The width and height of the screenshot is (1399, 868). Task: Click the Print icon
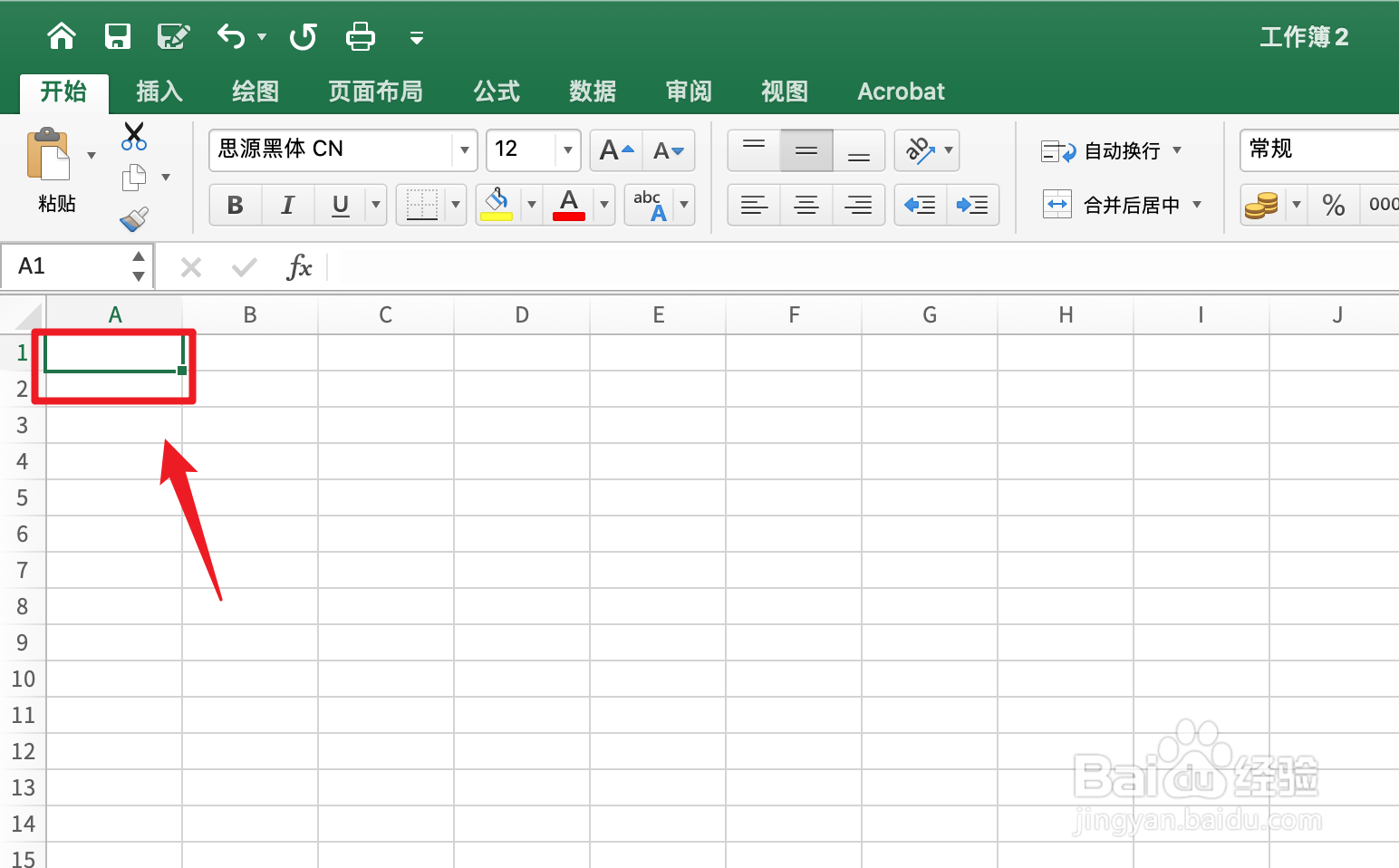360,36
